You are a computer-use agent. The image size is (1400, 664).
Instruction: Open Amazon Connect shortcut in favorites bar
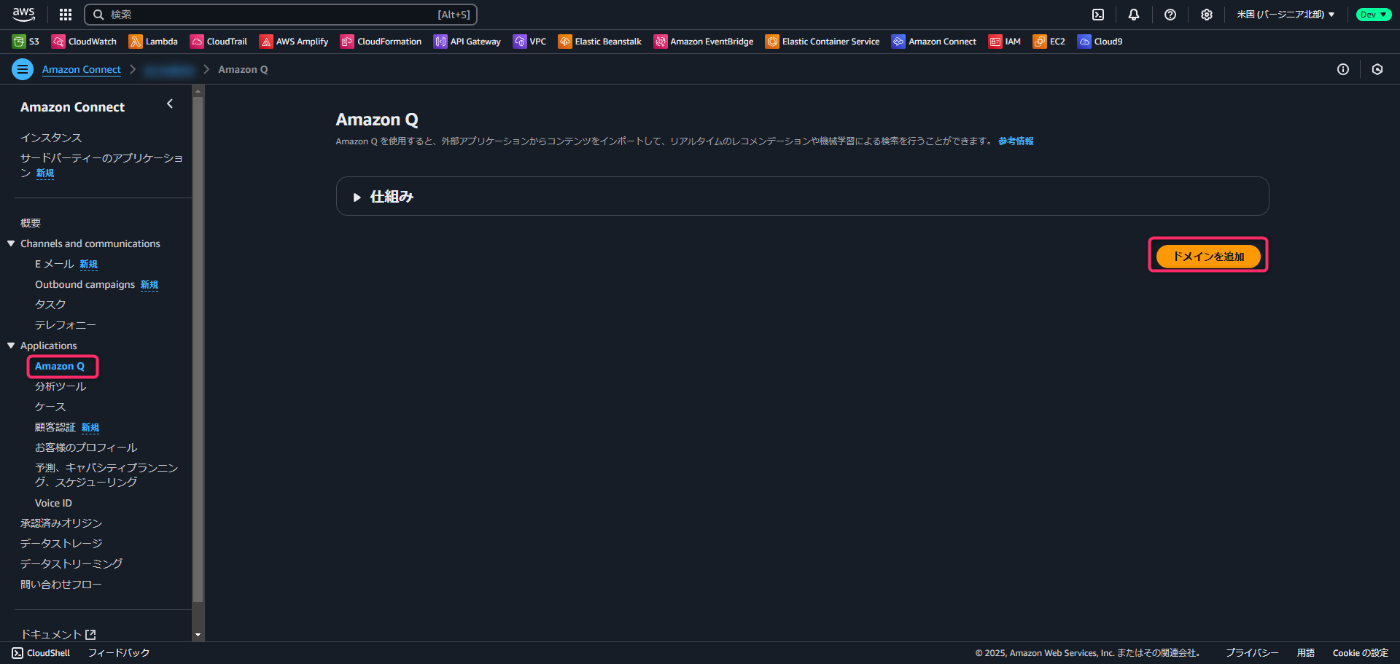pyautogui.click(x=934, y=42)
